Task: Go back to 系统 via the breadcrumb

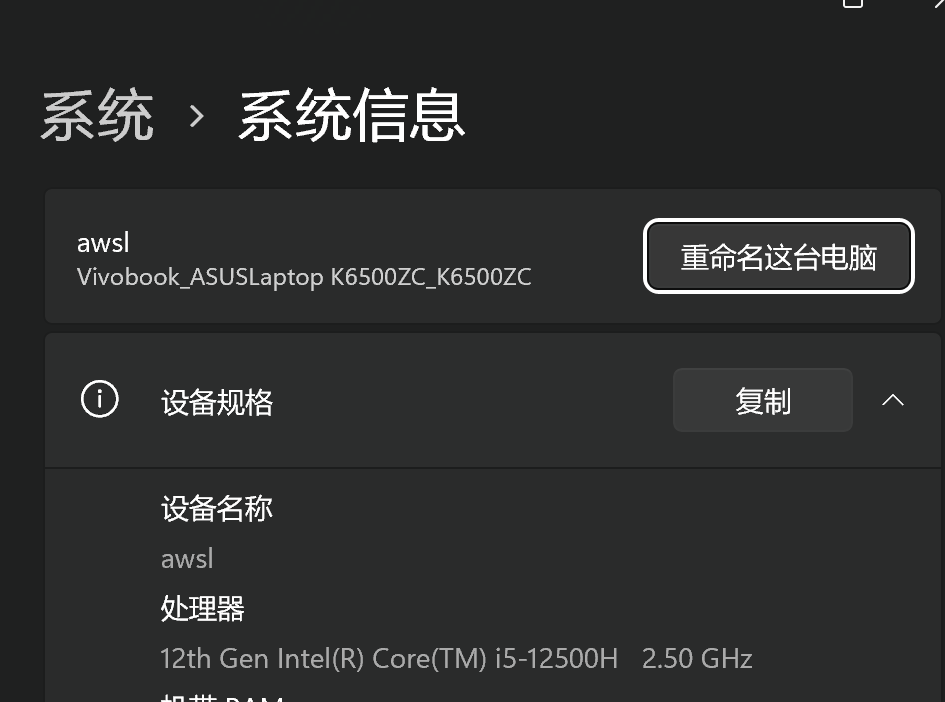Action: (98, 115)
